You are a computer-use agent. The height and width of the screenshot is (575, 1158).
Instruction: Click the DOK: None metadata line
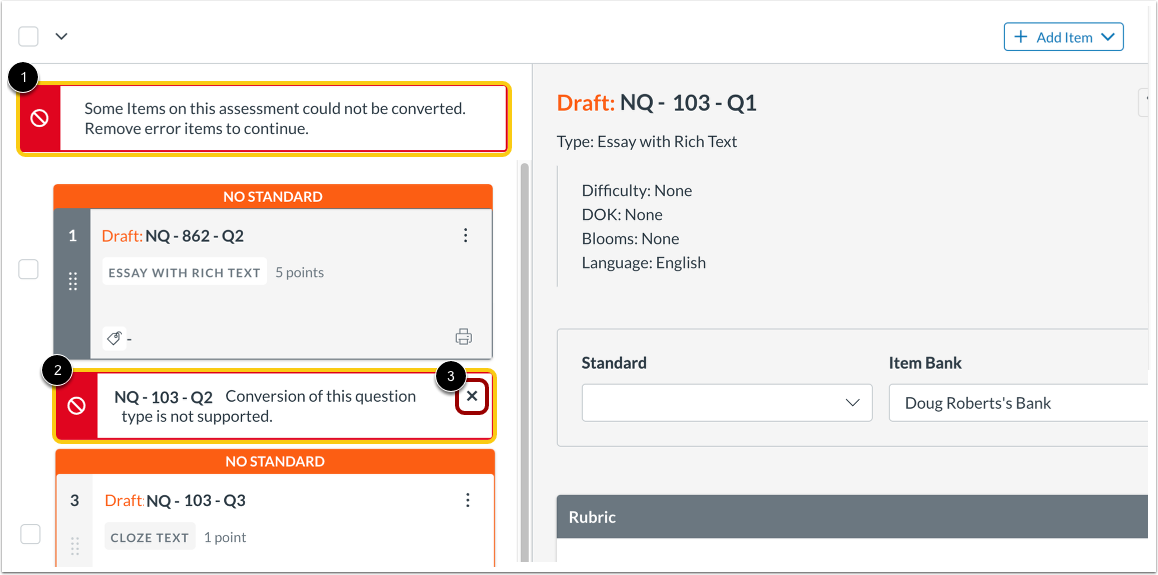[x=622, y=215]
